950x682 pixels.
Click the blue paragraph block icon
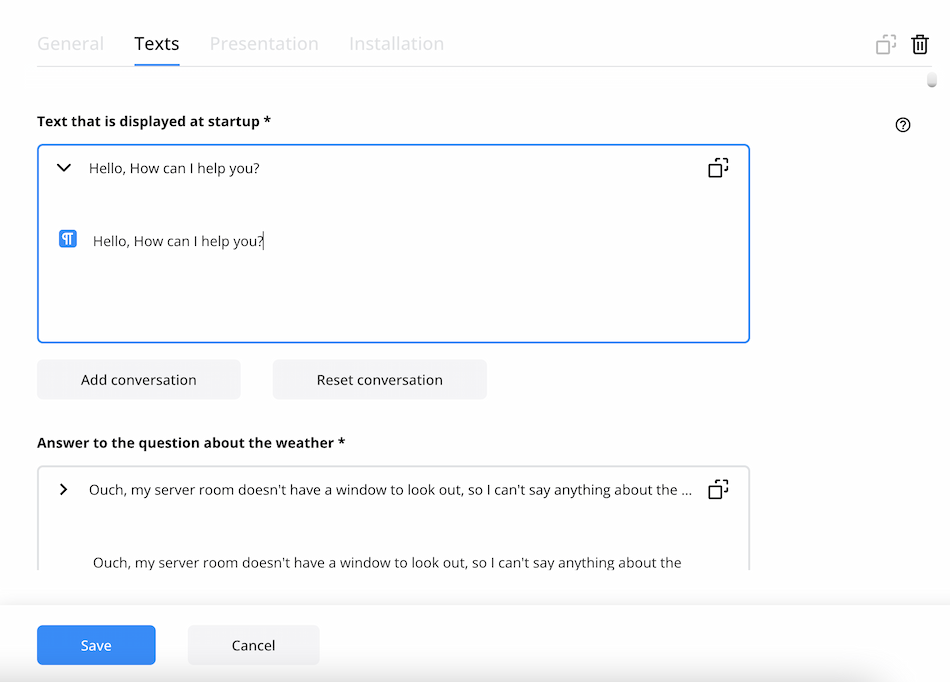point(67,238)
